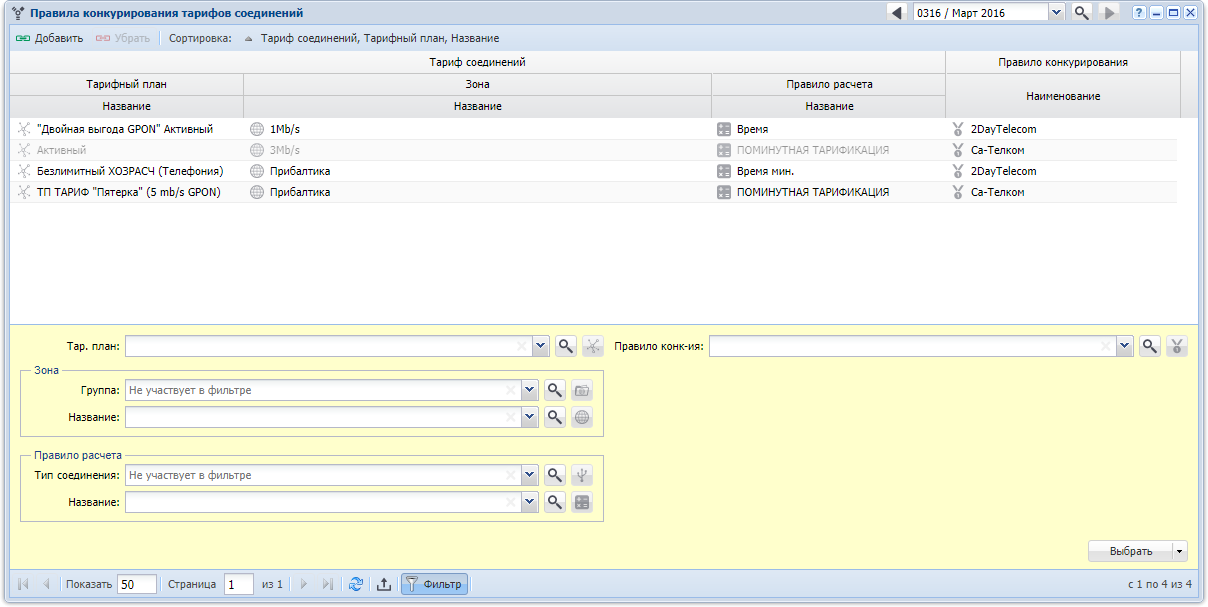Go to the next billing period arrow

pos(1108,13)
